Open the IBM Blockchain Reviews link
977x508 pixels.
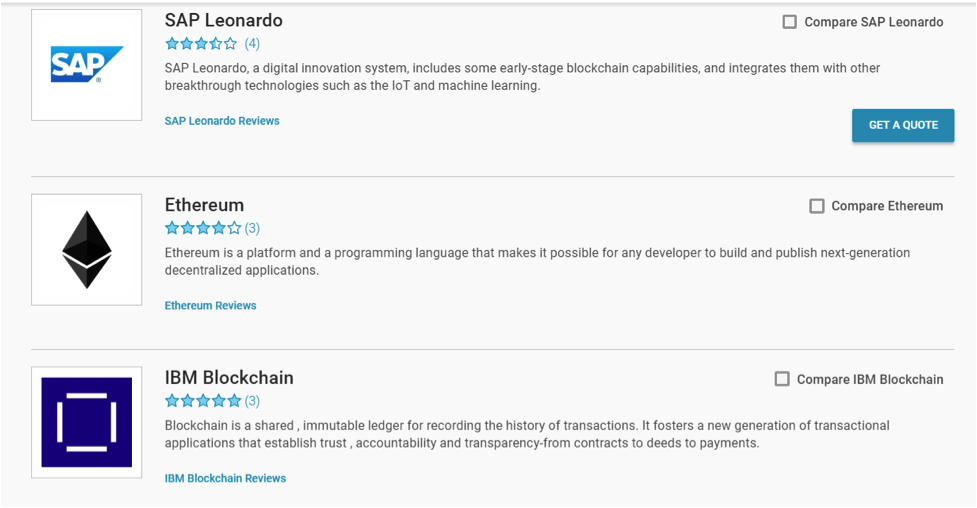(226, 478)
